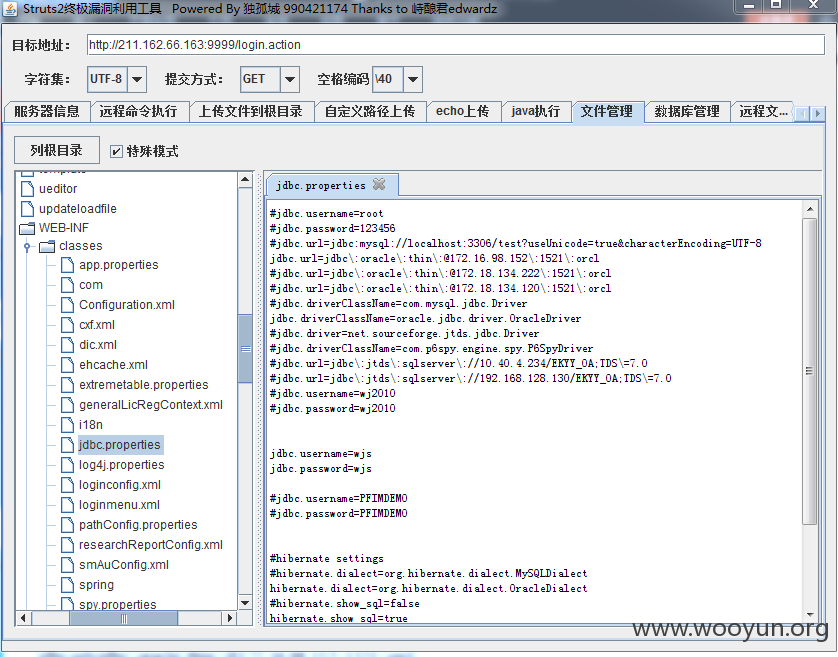Click file tree scroll down arrow
Image resolution: width=838 pixels, height=657 pixels.
point(245,603)
